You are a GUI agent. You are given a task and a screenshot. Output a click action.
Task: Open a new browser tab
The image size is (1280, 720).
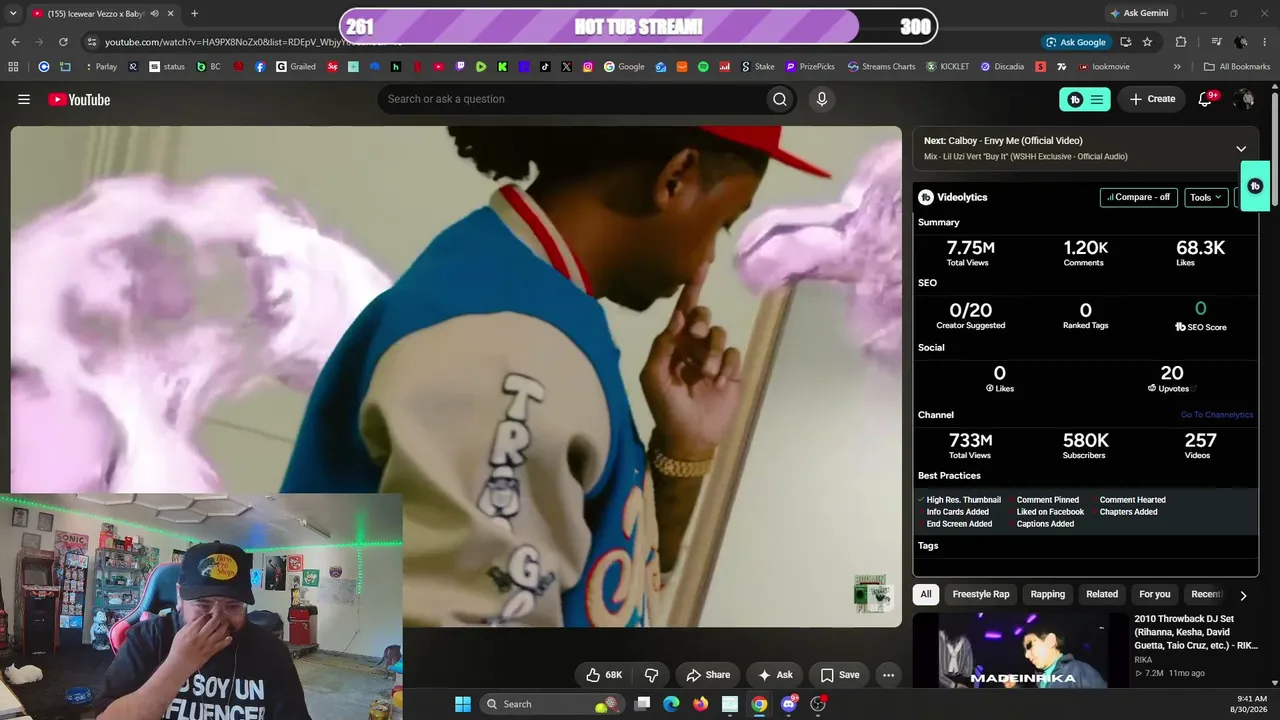pos(194,14)
